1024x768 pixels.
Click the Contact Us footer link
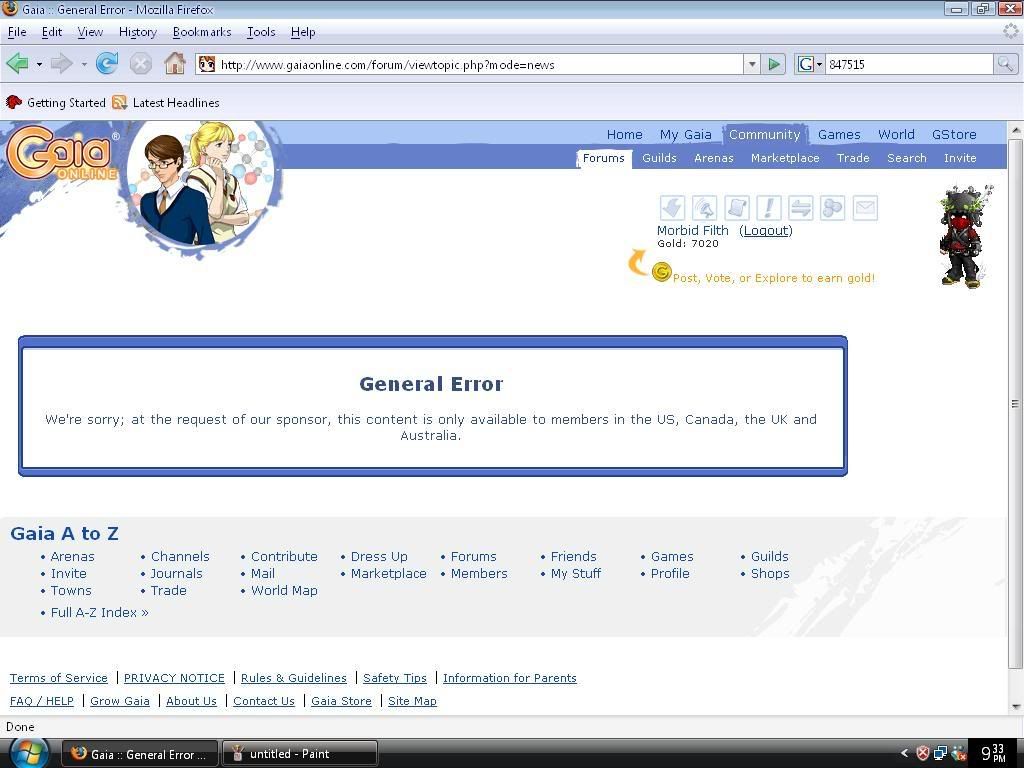click(x=264, y=701)
